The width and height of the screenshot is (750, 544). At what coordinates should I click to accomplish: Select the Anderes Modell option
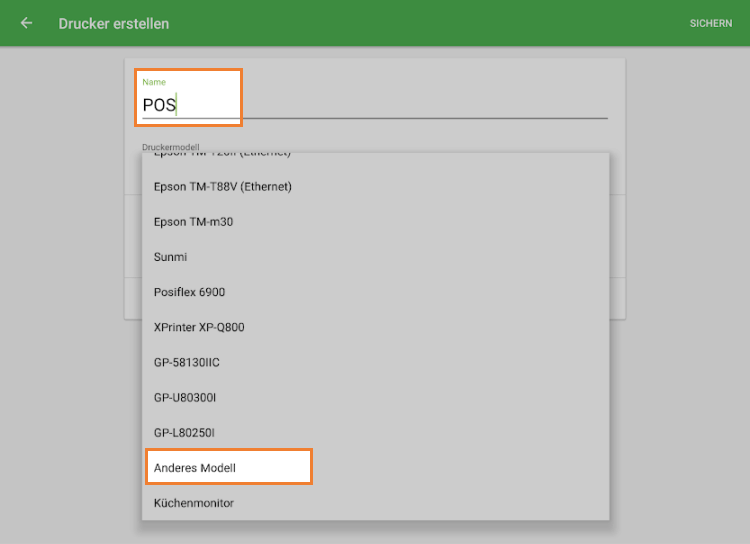coord(195,467)
